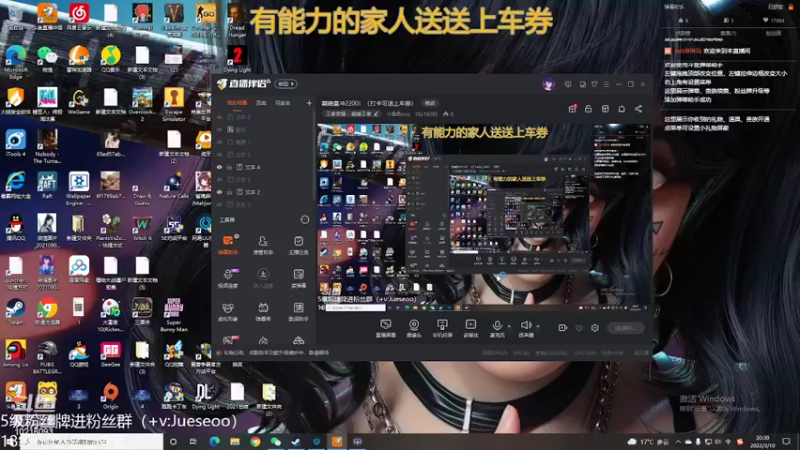The image size is (800, 450).
Task: Click the microphone icon in bottom bar
Action: click(497, 326)
